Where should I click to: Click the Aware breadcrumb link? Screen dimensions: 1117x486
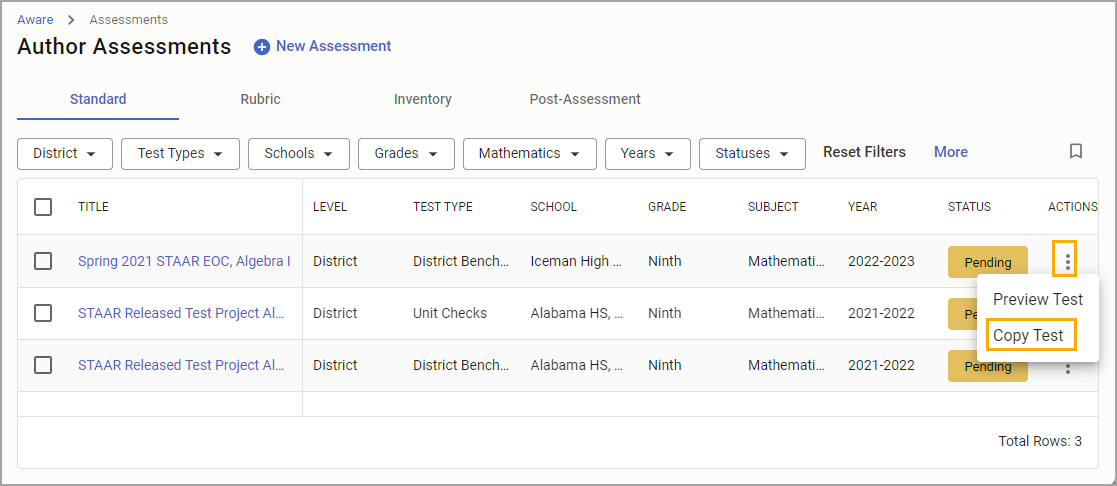pyautogui.click(x=35, y=20)
